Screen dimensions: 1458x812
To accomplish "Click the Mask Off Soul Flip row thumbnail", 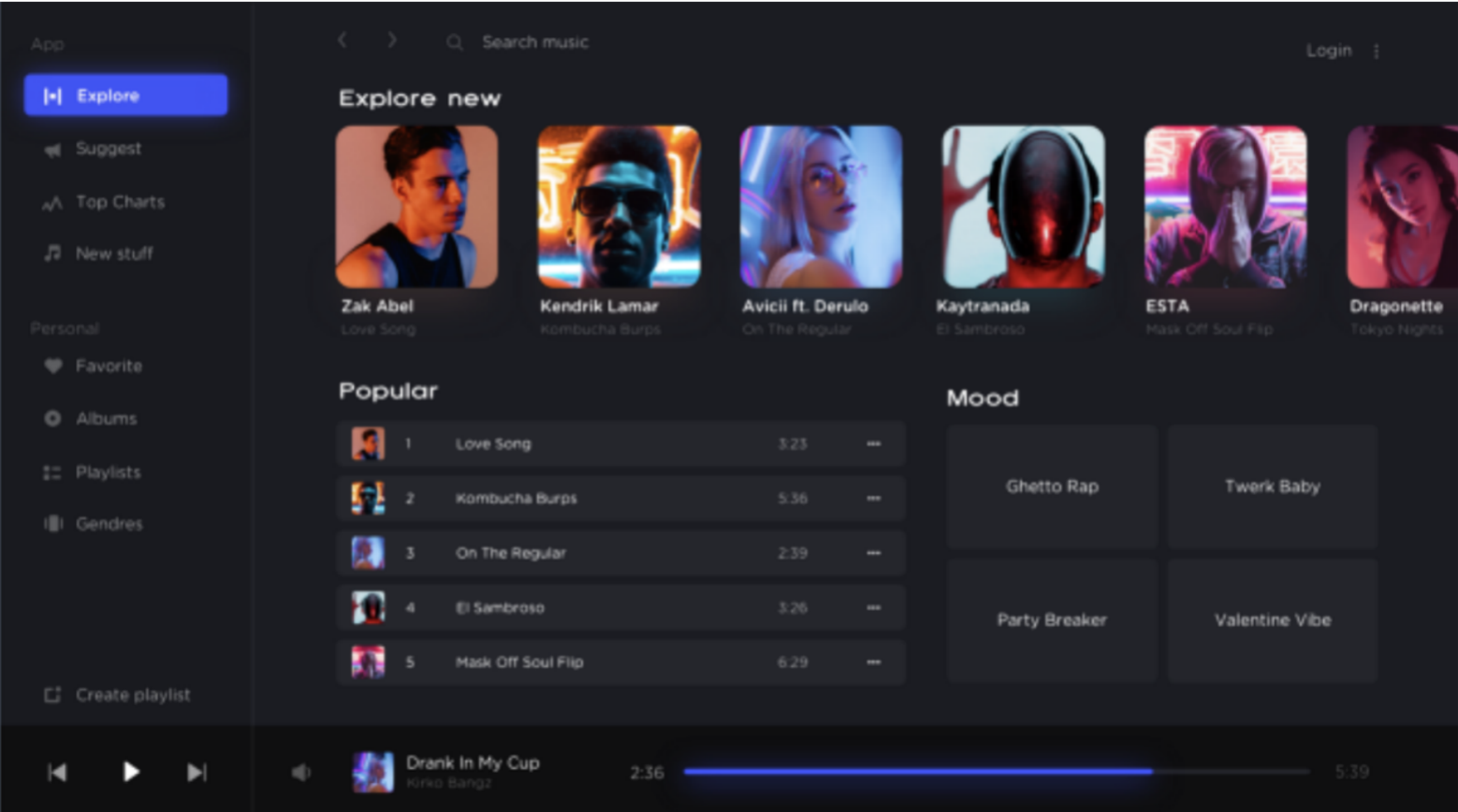I will click(x=368, y=662).
